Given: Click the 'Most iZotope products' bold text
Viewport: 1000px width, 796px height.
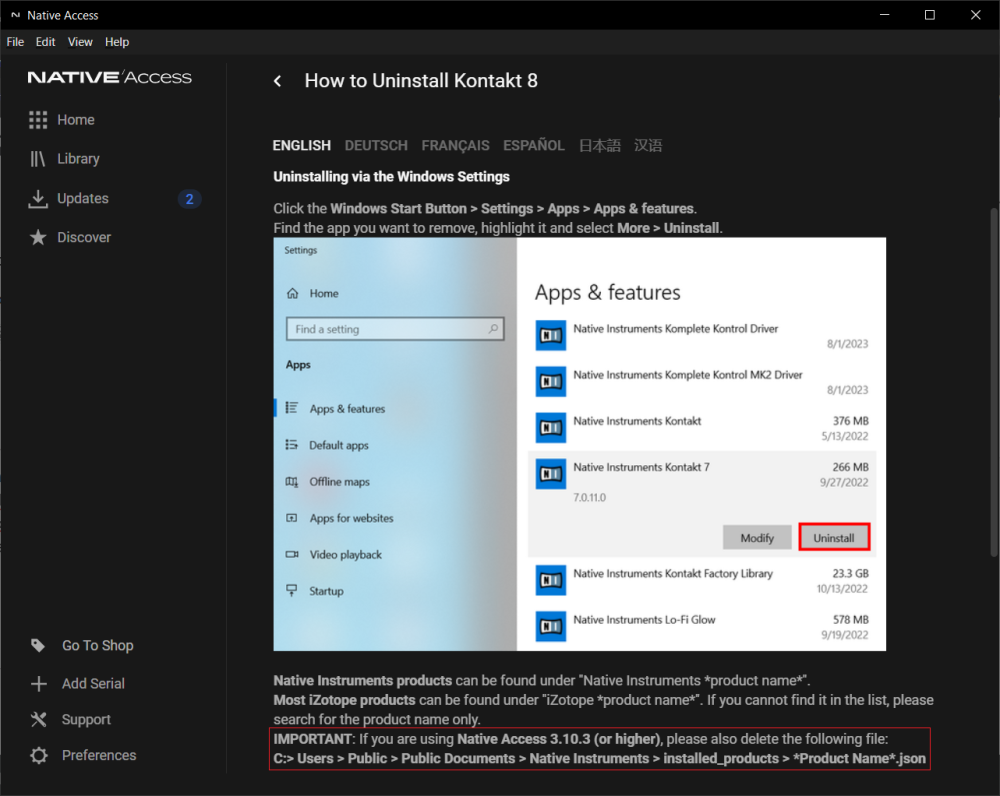Looking at the screenshot, I should pyautogui.click(x=344, y=700).
